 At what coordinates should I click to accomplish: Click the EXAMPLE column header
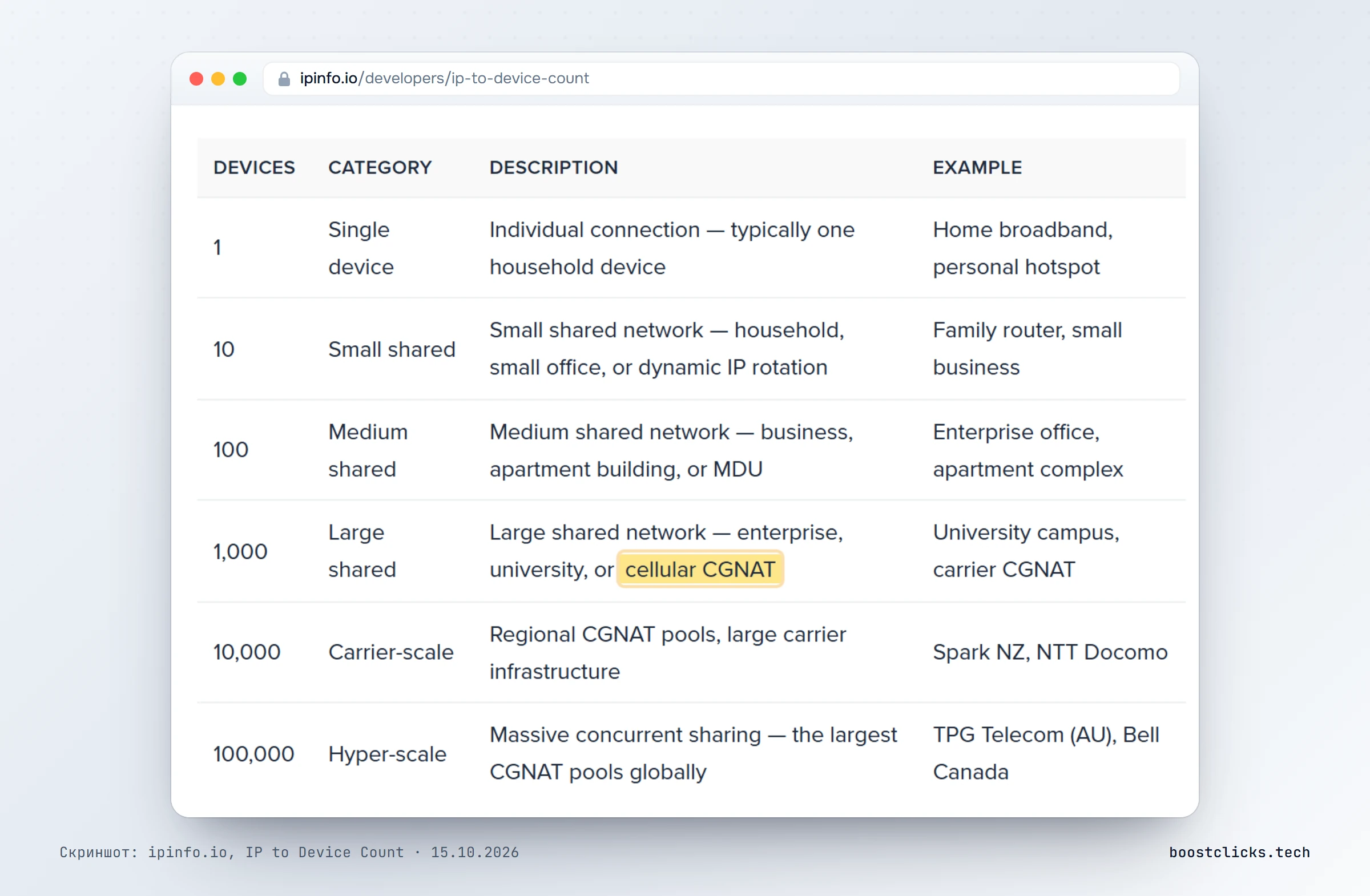point(977,167)
